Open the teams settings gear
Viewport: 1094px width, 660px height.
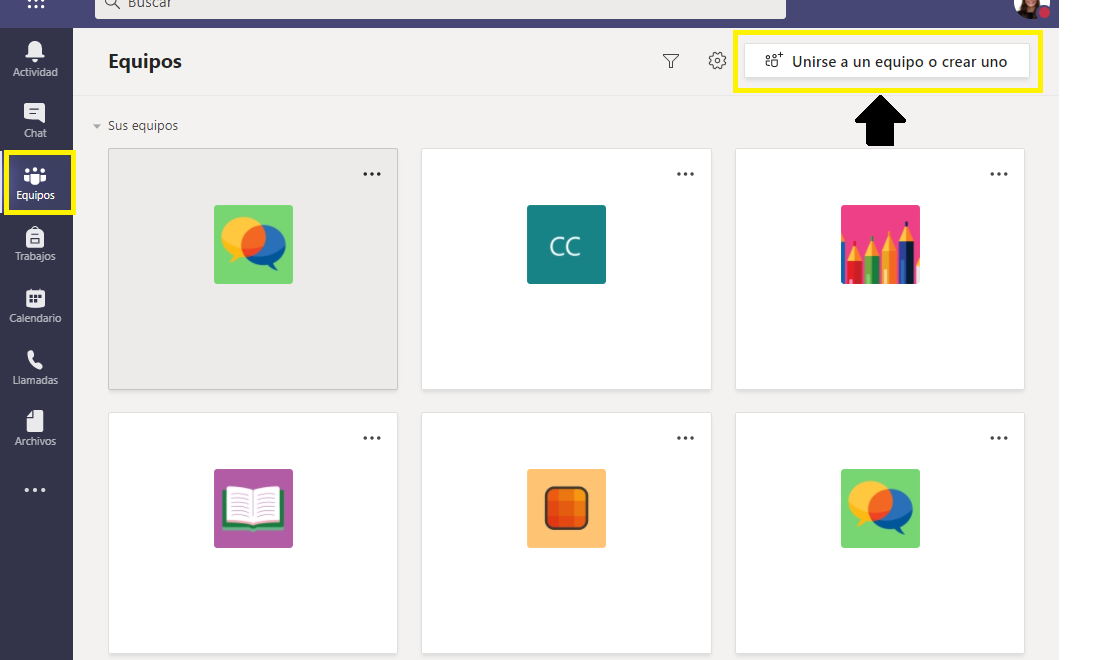[x=717, y=61]
